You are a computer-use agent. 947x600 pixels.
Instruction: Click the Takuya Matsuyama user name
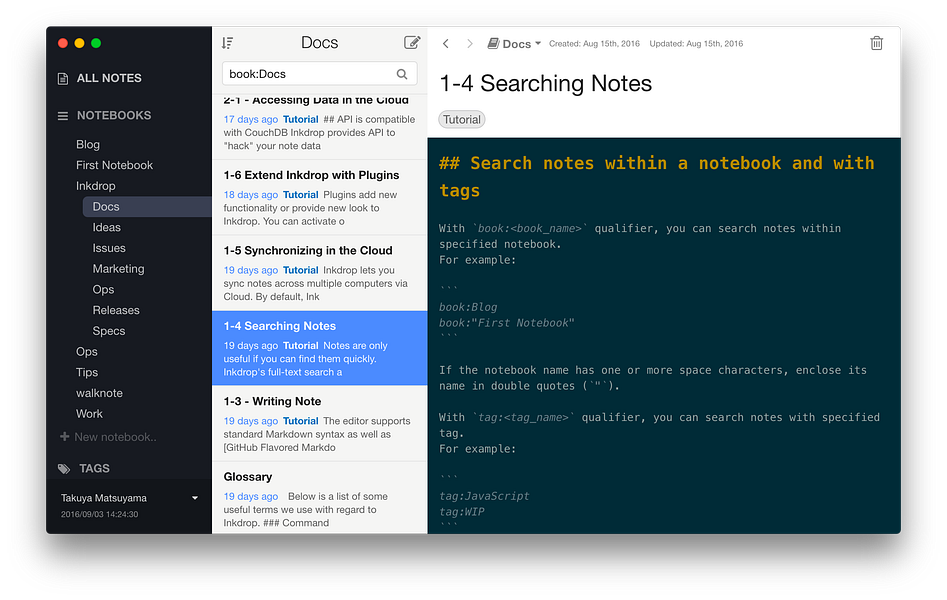pyautogui.click(x=104, y=498)
